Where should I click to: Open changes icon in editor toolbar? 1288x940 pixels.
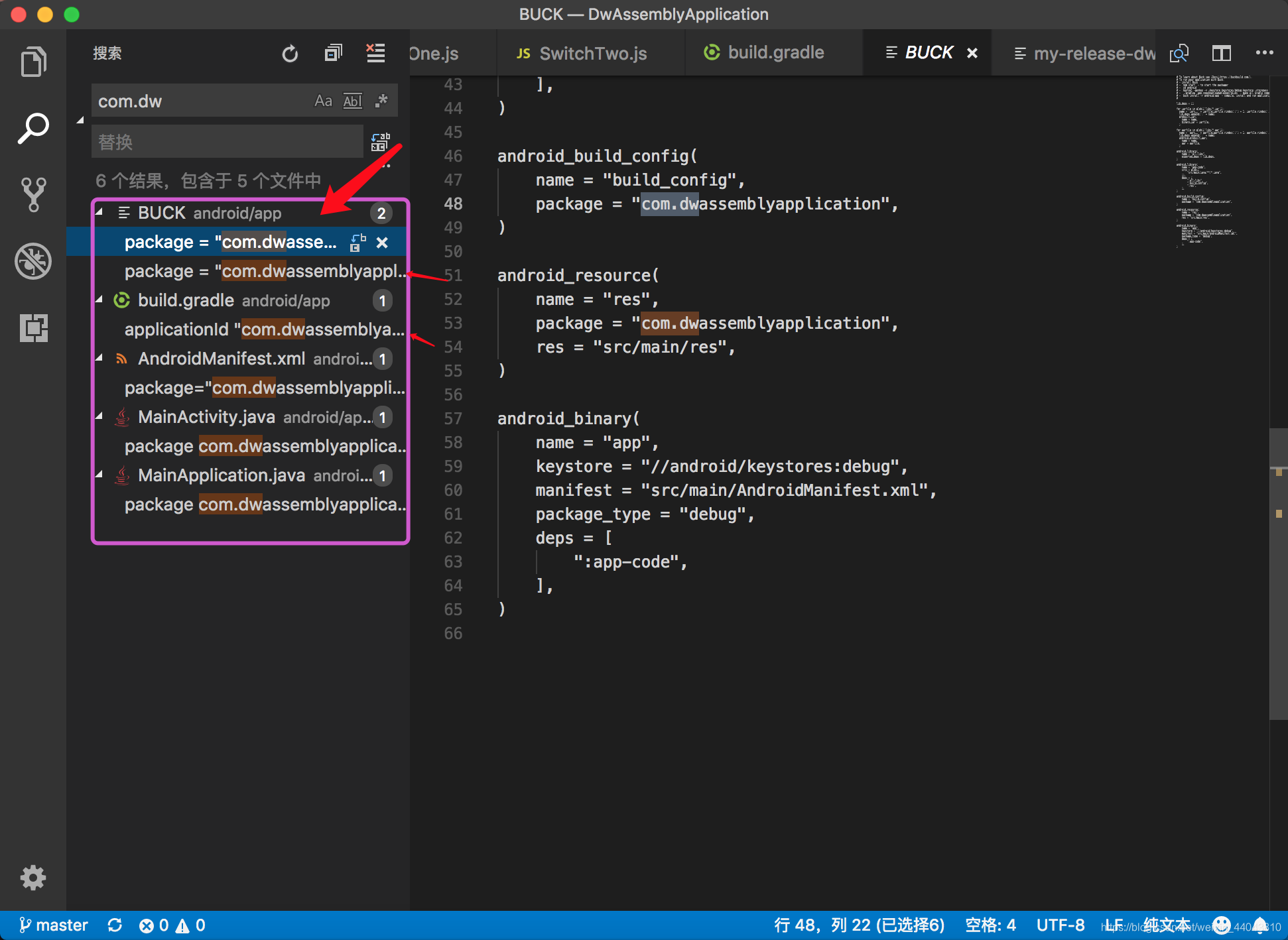[x=1179, y=53]
